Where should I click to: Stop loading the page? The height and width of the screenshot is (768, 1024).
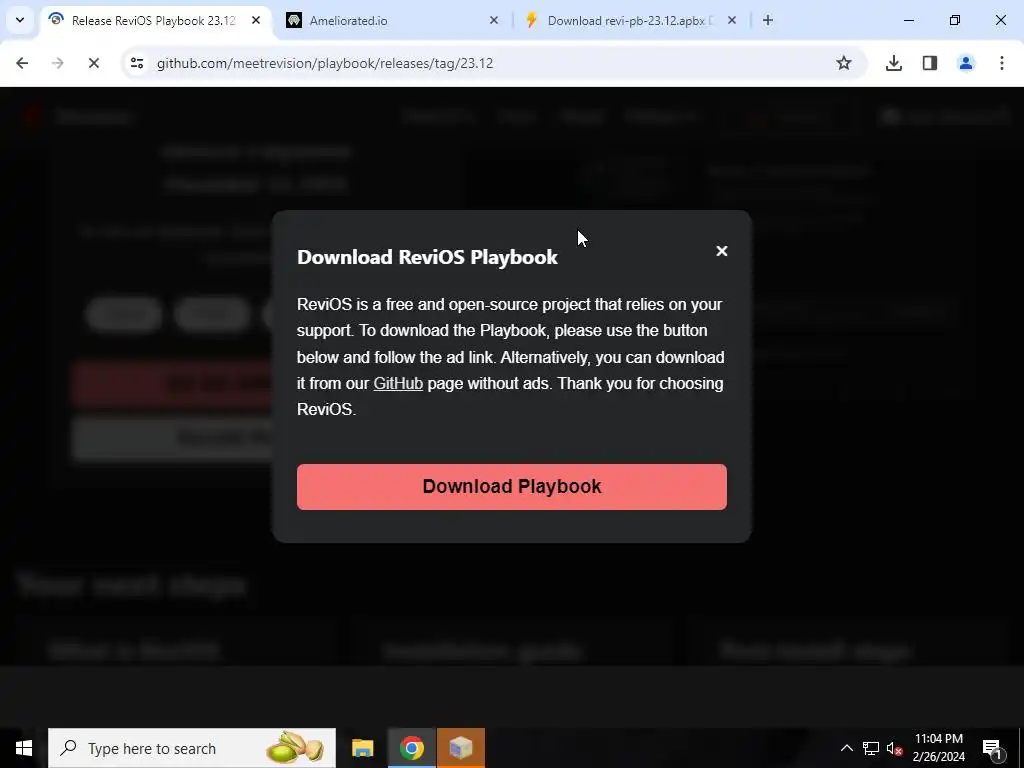[x=93, y=63]
